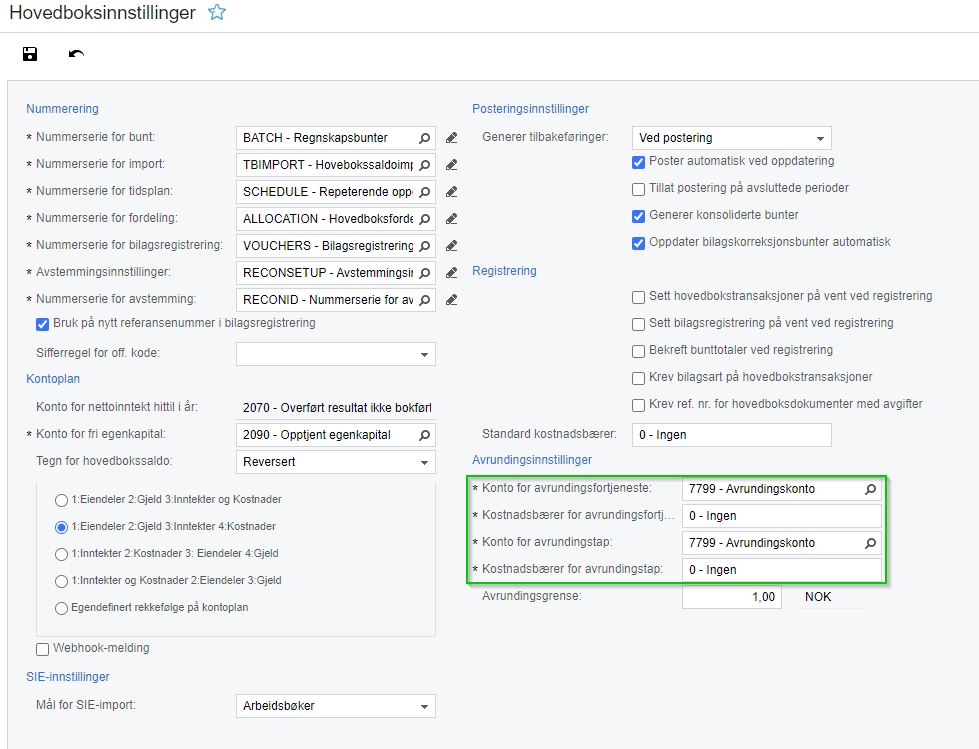Disable Poster automatisk ved oppdatering
This screenshot has width=979, height=749.
[x=638, y=162]
